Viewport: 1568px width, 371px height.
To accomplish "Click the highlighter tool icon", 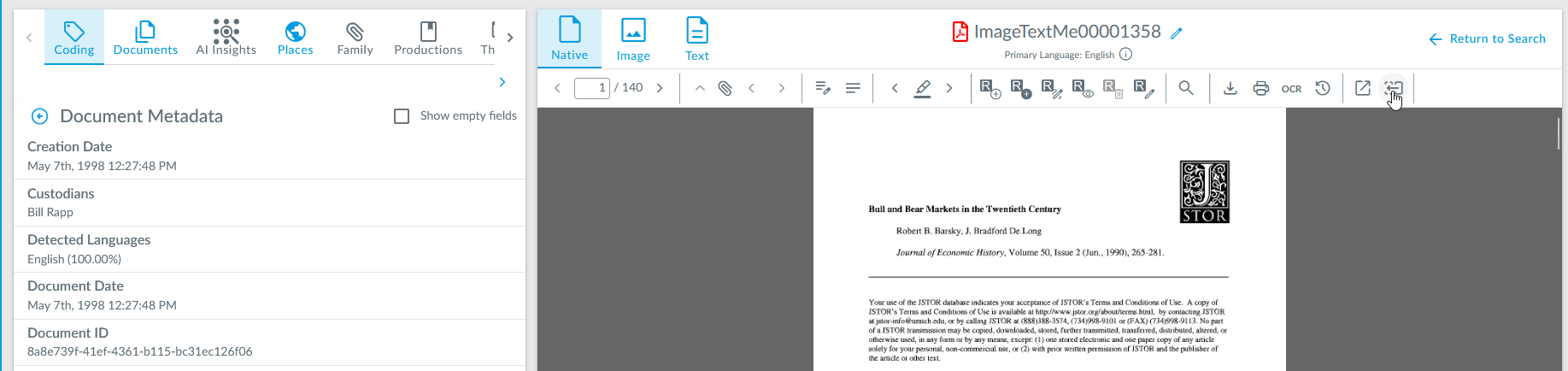I will pyautogui.click(x=923, y=88).
